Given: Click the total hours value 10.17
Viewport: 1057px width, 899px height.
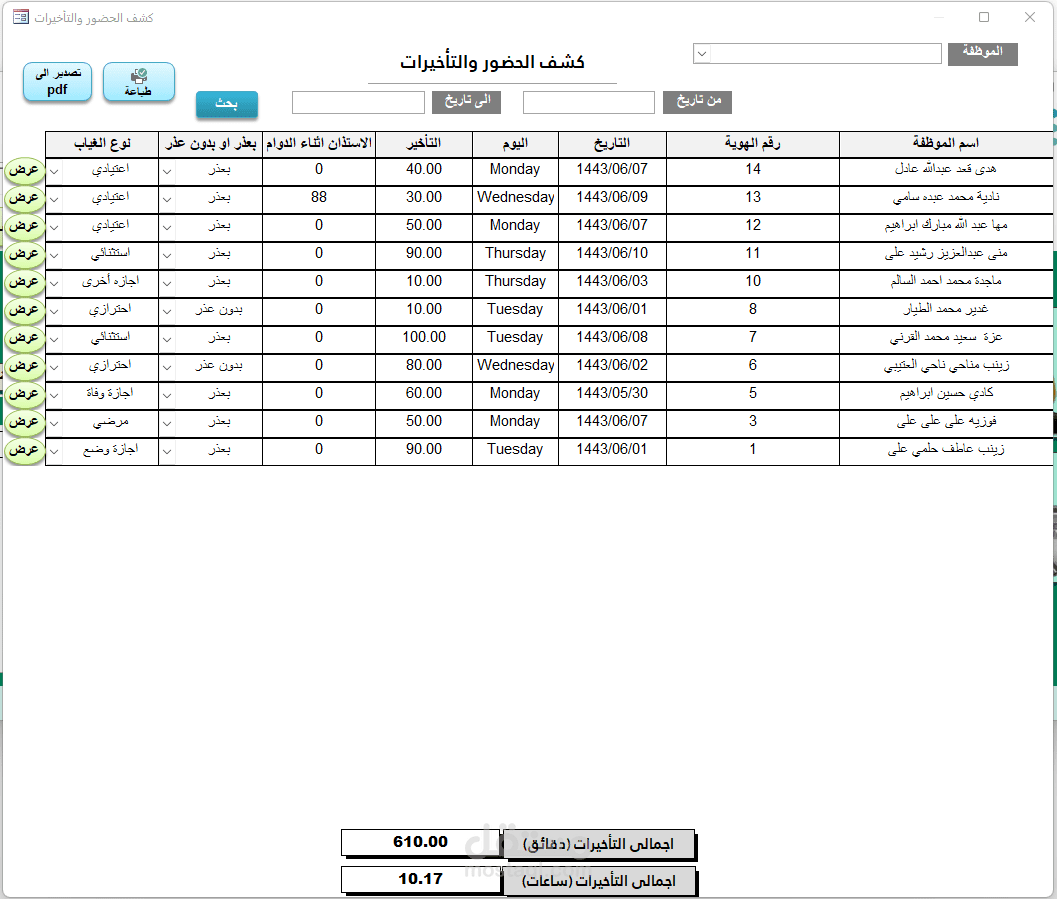Looking at the screenshot, I should pyautogui.click(x=421, y=879).
